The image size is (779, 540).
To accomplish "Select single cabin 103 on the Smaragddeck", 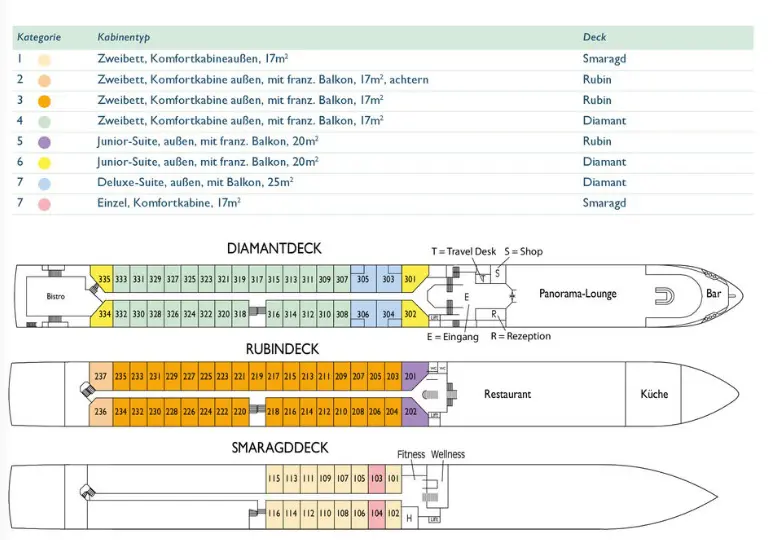I will 377,478.
